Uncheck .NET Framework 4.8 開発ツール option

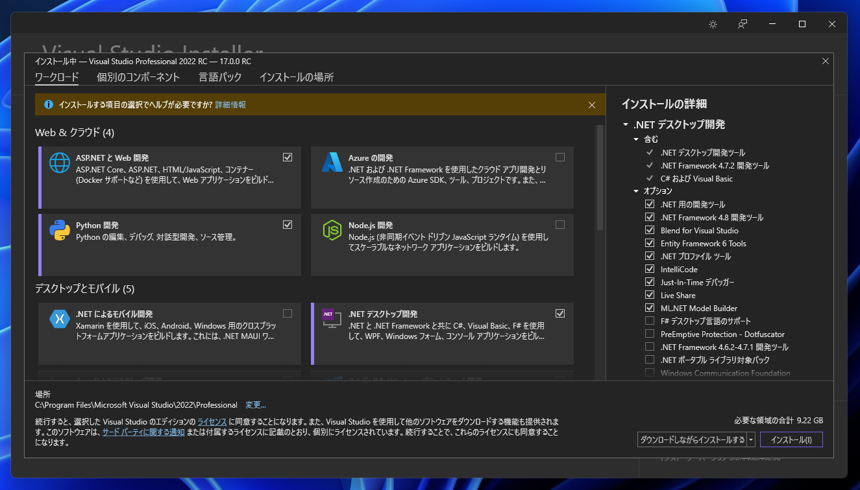click(650, 217)
